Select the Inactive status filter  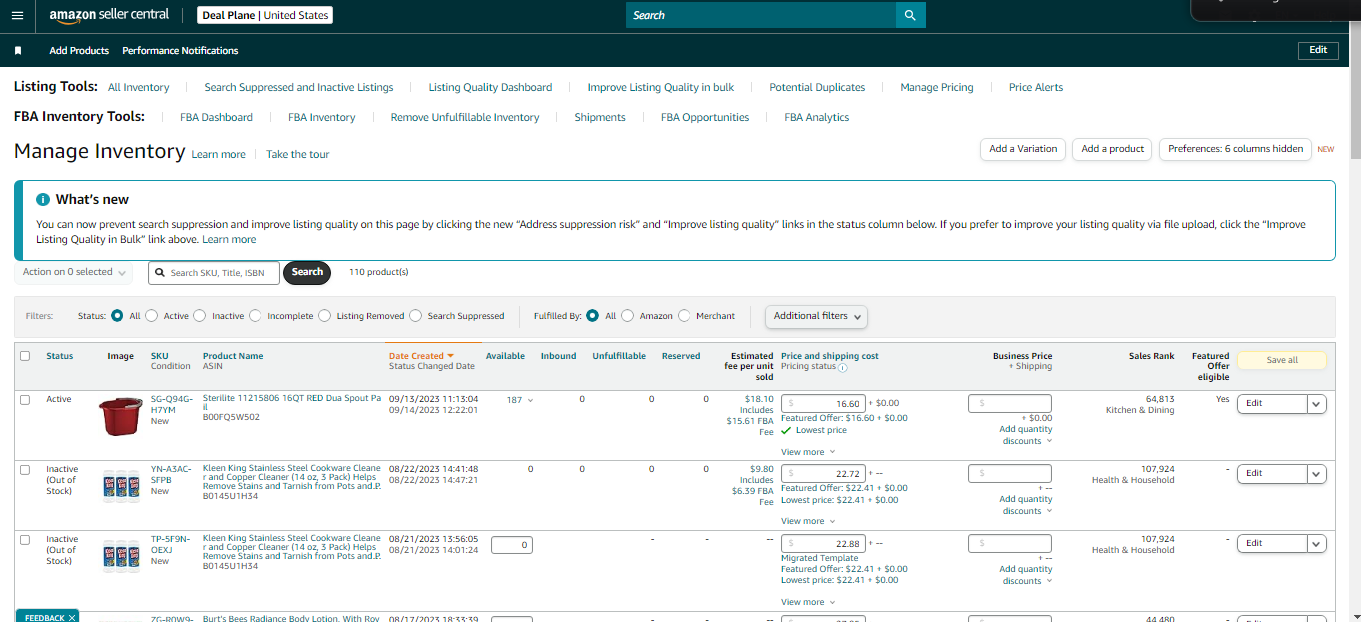click(x=200, y=316)
